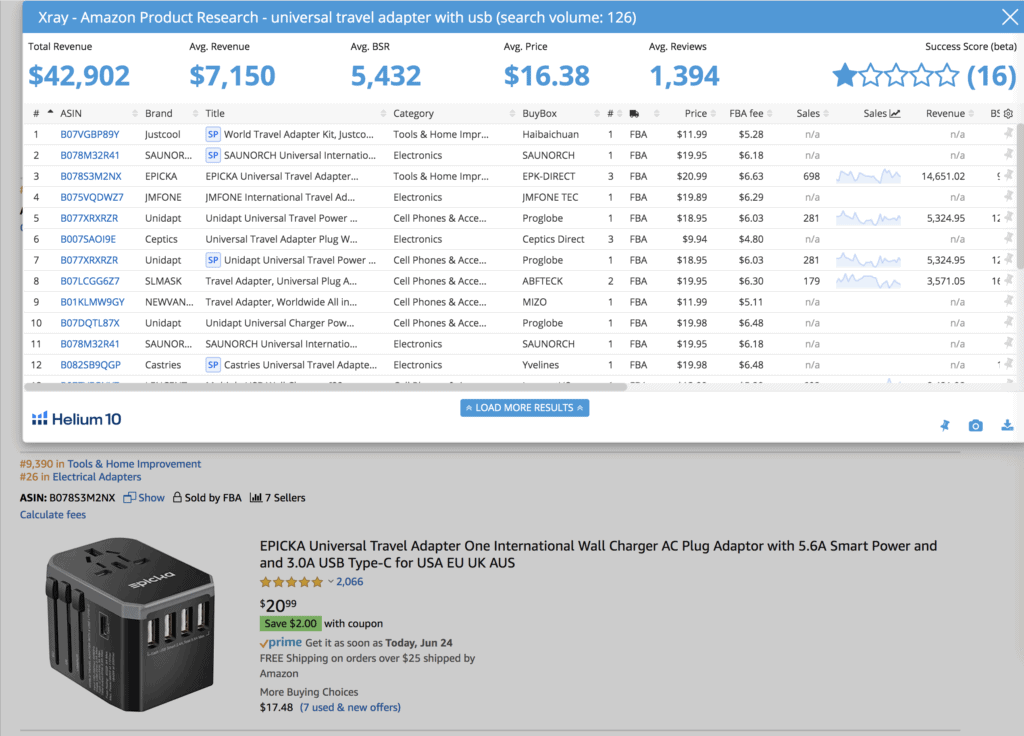Click the product star rating

tap(291, 582)
